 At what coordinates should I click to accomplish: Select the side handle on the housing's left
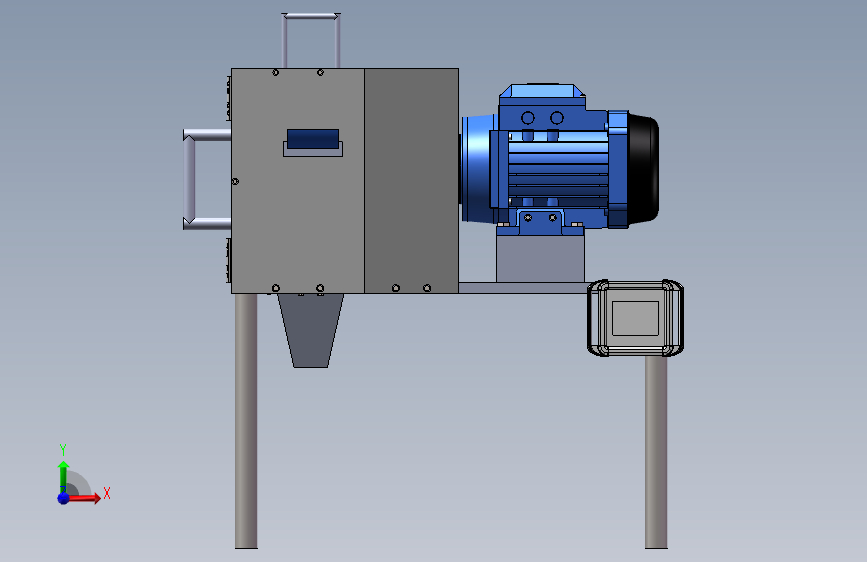pyautogui.click(x=205, y=179)
